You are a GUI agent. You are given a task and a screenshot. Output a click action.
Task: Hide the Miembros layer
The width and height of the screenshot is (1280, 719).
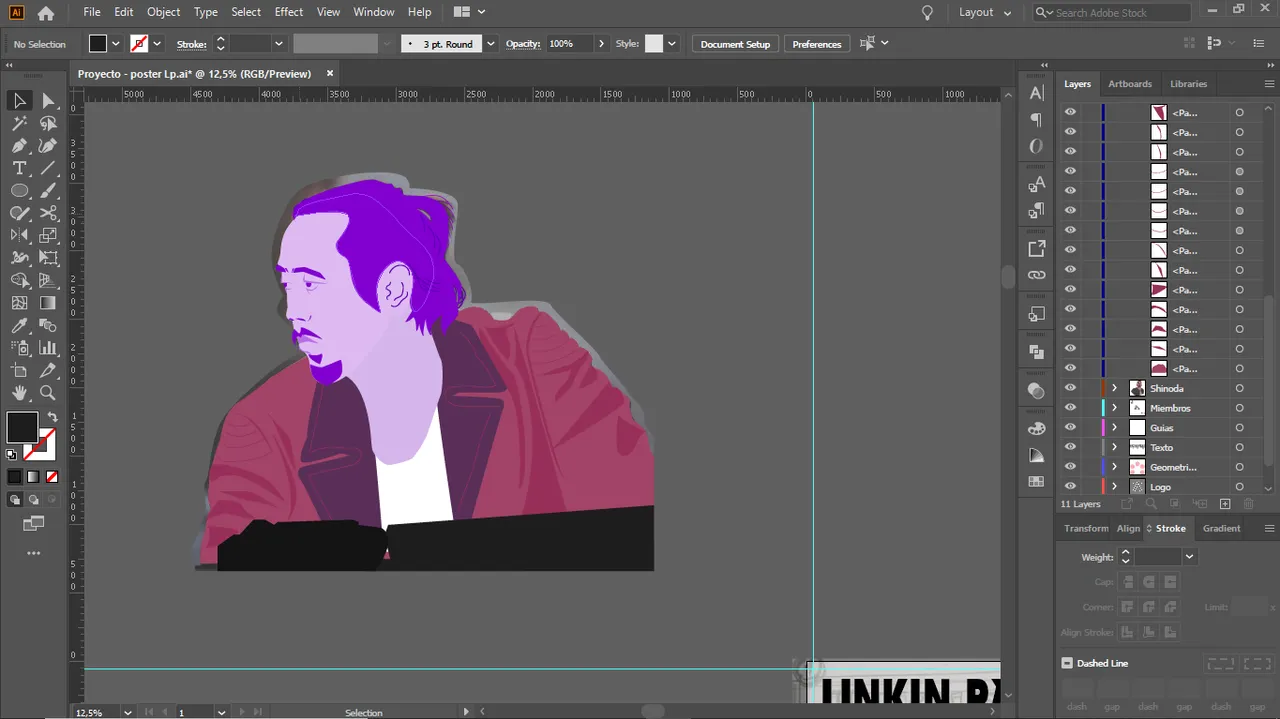pos(1070,408)
